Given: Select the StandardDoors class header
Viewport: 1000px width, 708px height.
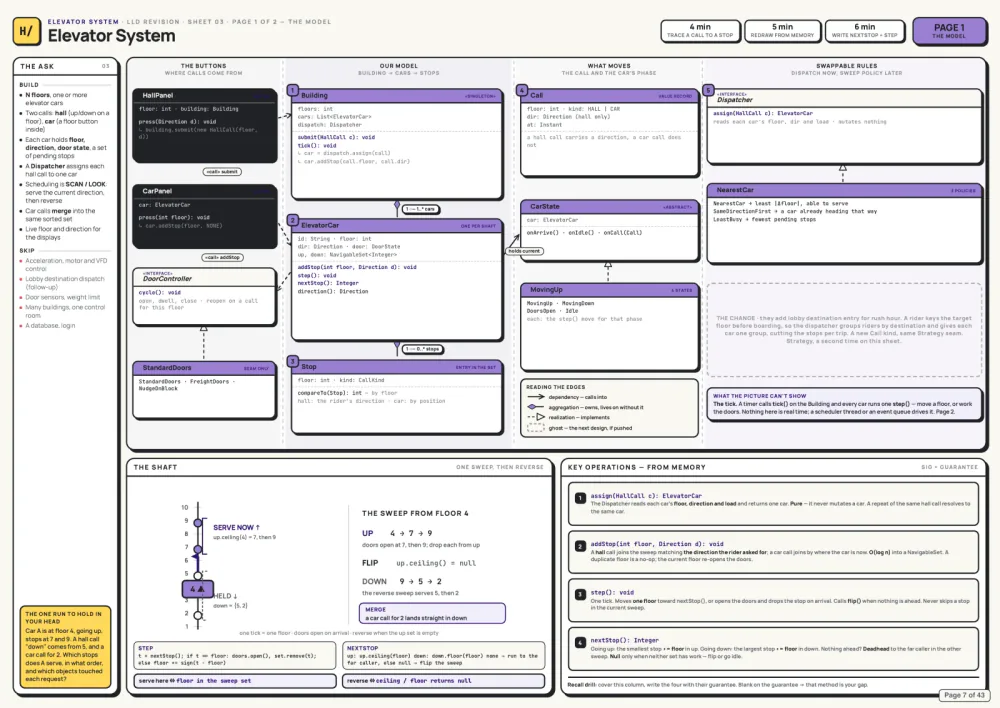Looking at the screenshot, I should [204, 368].
